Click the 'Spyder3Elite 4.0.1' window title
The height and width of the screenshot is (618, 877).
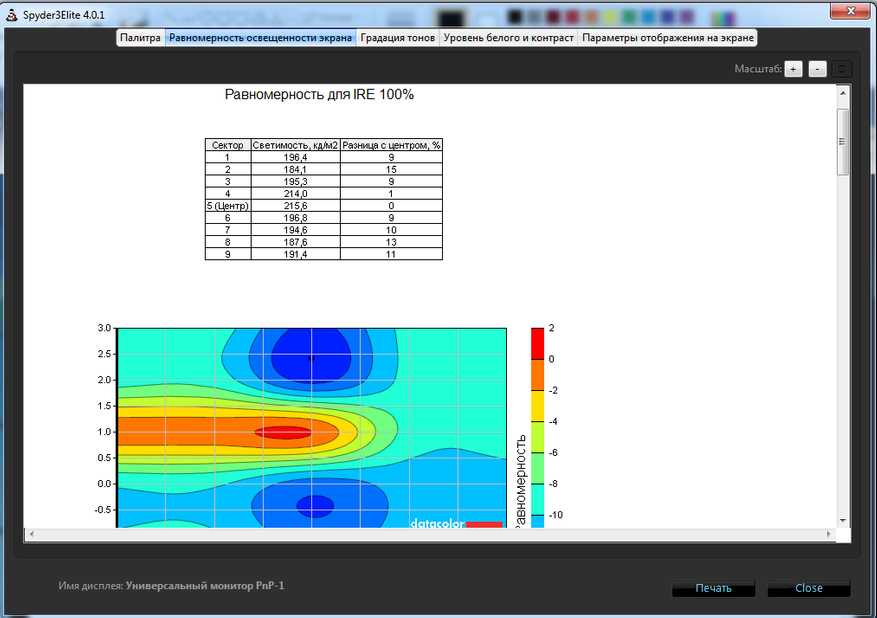[x=64, y=15]
